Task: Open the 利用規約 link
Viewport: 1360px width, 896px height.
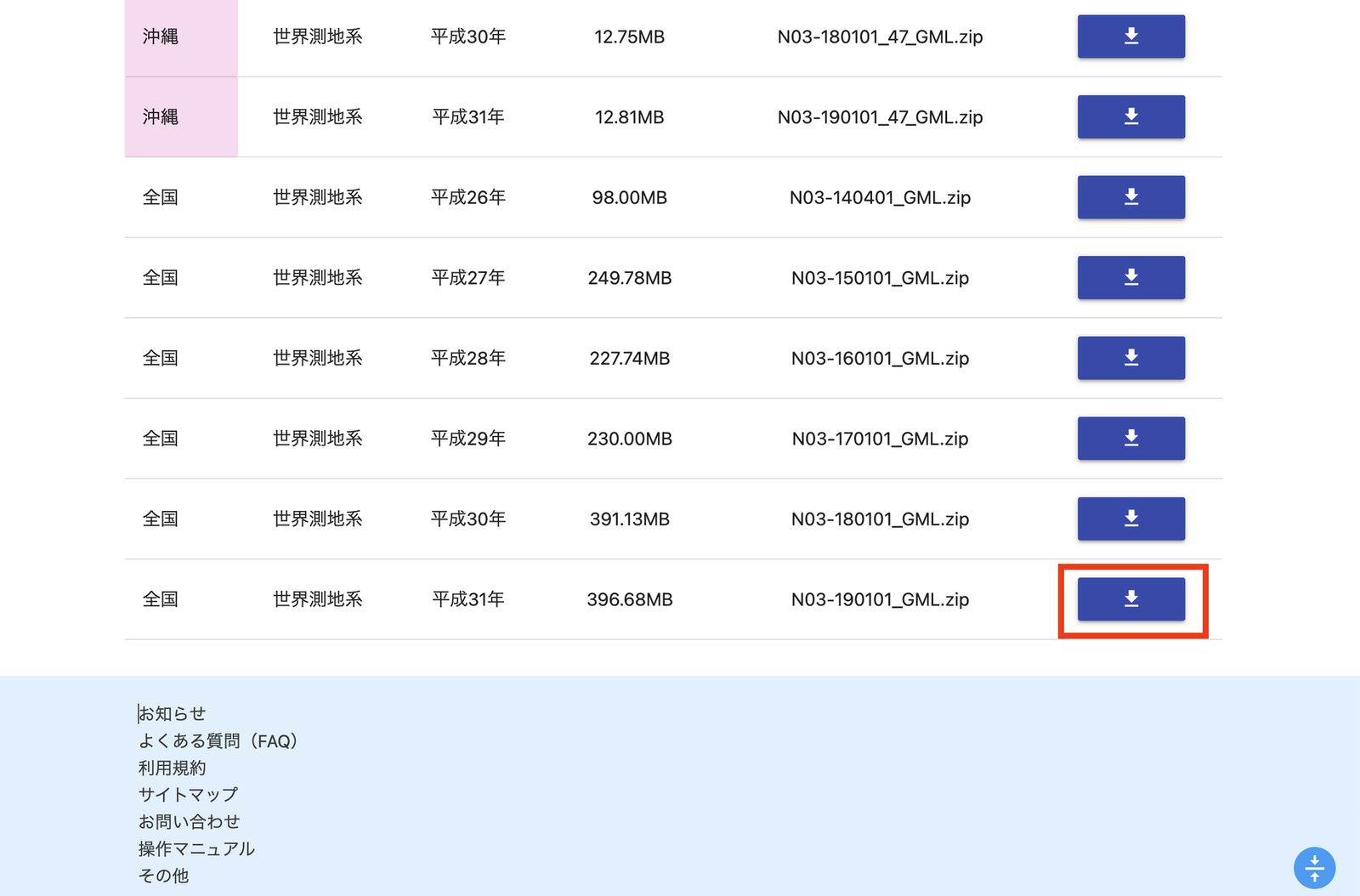Action: click(x=172, y=768)
